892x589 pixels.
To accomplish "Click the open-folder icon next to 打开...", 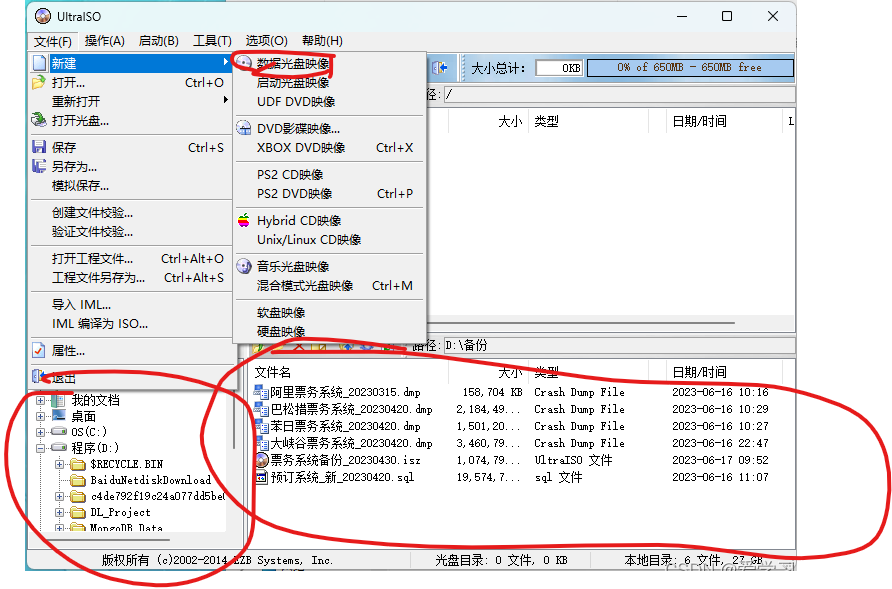I will [x=39, y=83].
